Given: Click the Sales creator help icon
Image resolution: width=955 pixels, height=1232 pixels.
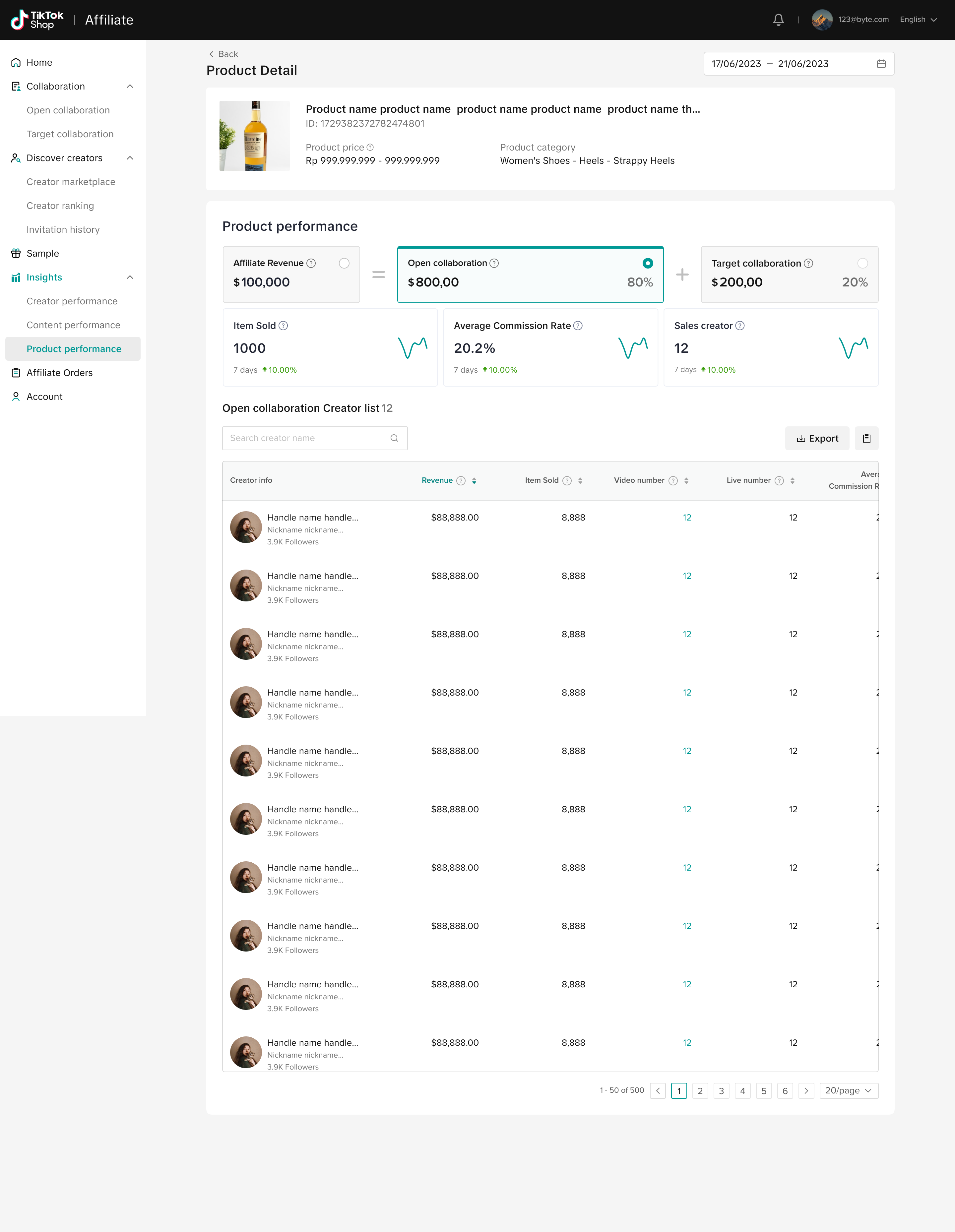Looking at the screenshot, I should tap(740, 326).
